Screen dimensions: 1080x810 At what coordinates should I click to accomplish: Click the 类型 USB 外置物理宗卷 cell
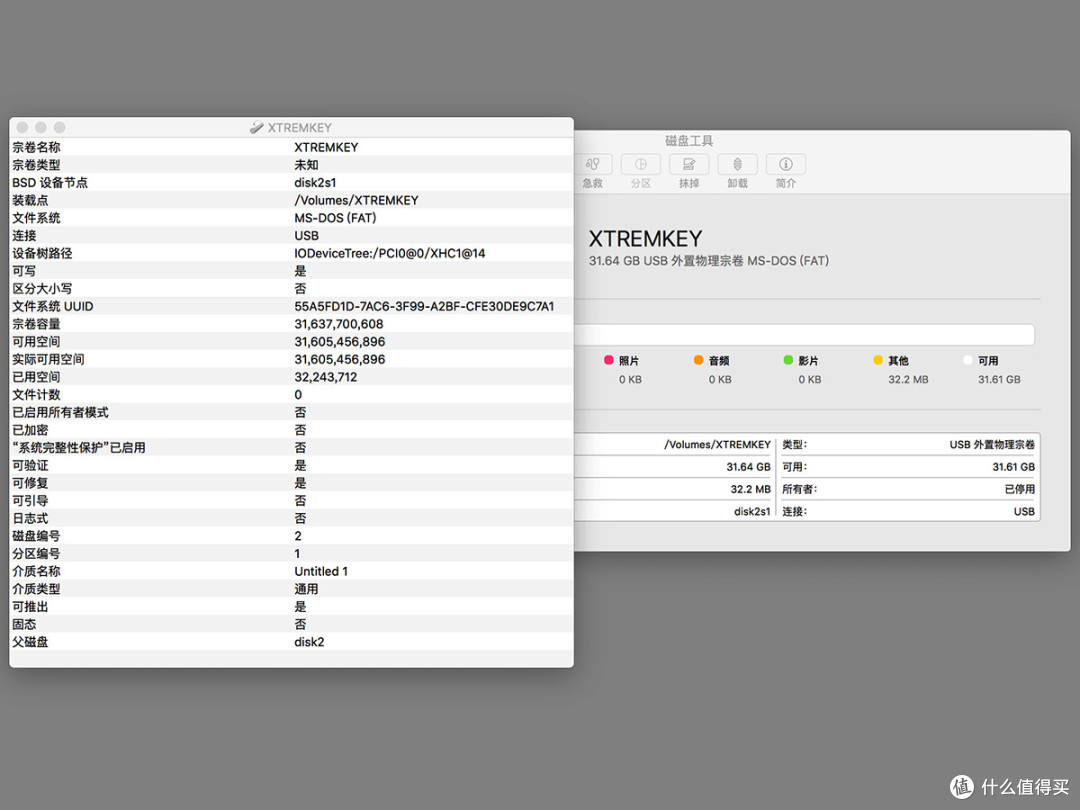coord(908,445)
